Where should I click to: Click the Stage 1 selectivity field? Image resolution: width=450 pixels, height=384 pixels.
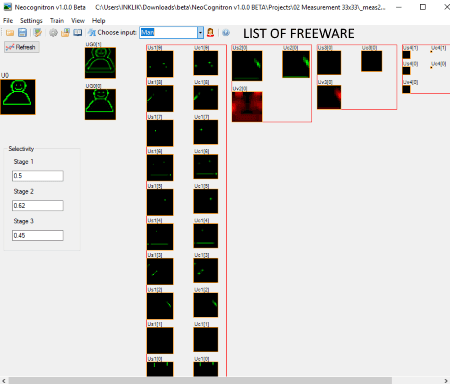click(x=38, y=176)
